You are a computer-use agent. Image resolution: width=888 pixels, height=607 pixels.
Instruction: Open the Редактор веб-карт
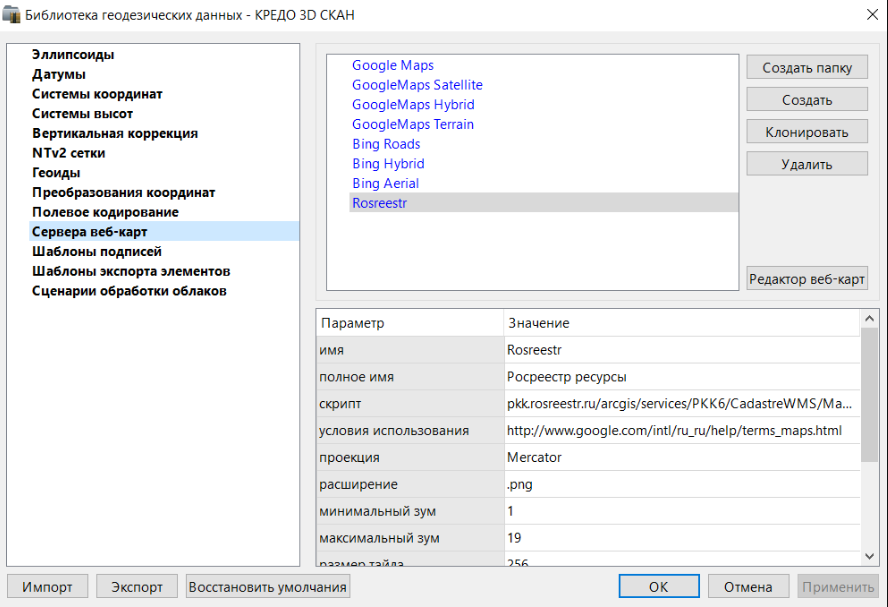(807, 279)
